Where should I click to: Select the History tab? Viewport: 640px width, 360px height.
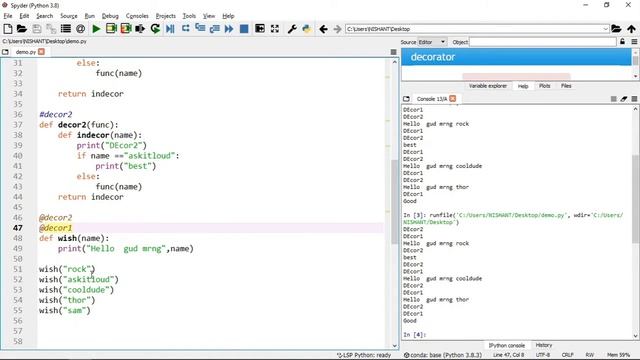[x=544, y=345]
